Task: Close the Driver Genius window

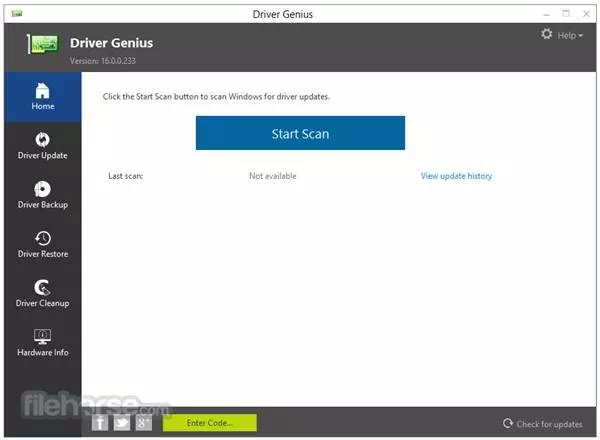Action: [x=586, y=14]
